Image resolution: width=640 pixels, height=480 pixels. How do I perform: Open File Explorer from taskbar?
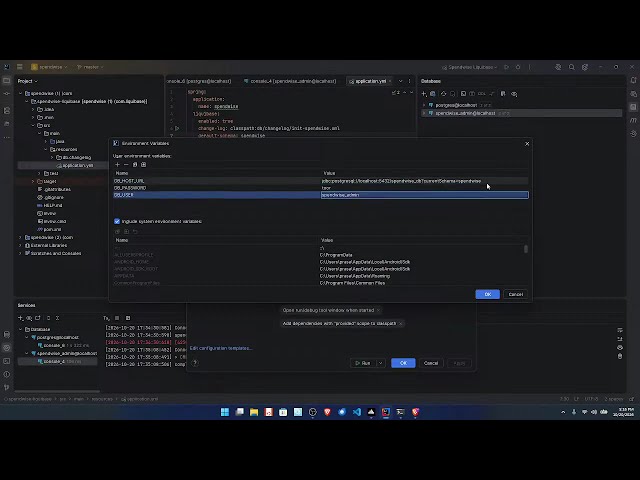tap(254, 412)
